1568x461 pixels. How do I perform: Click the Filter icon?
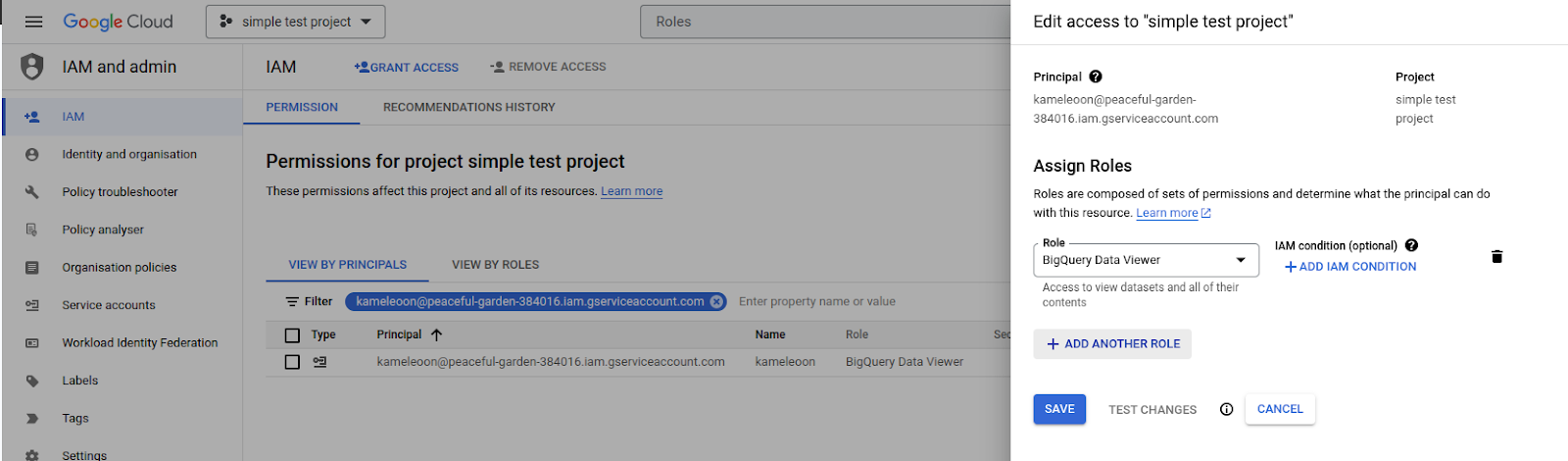pos(292,302)
